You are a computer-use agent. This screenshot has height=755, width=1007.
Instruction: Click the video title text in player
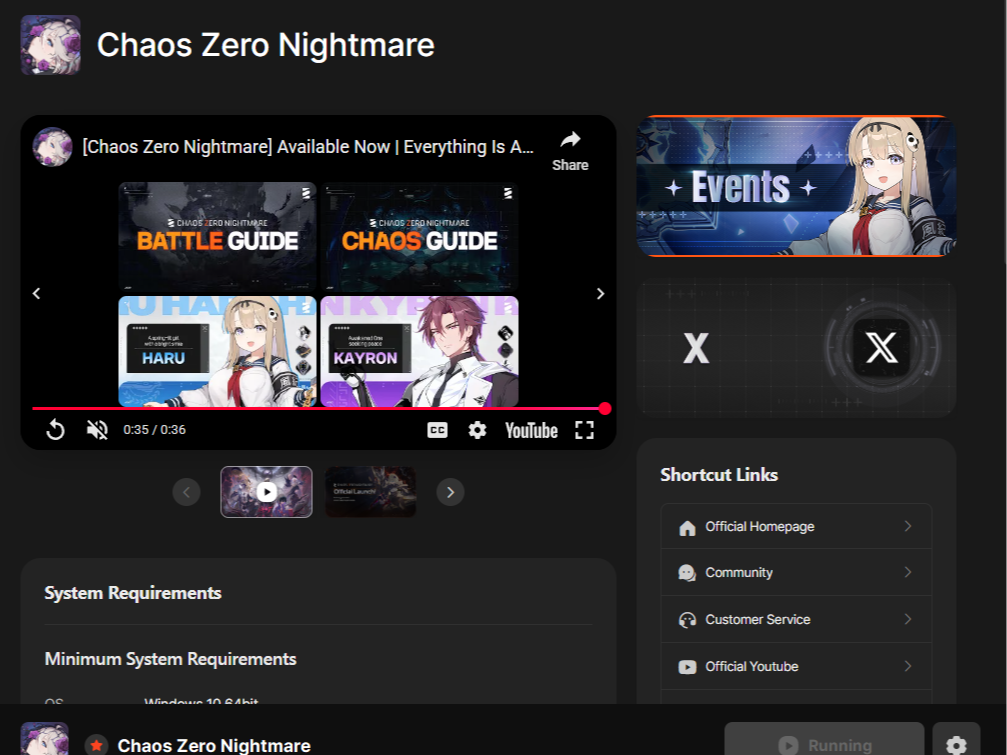(x=308, y=146)
